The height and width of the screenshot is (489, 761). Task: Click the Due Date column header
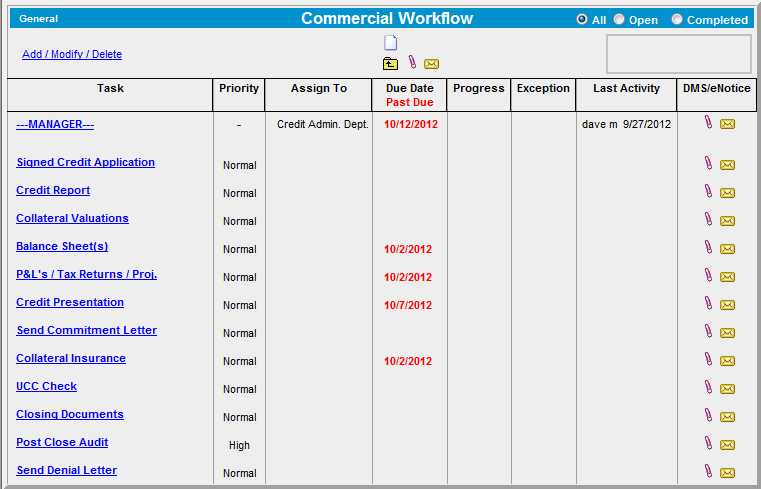(410, 88)
